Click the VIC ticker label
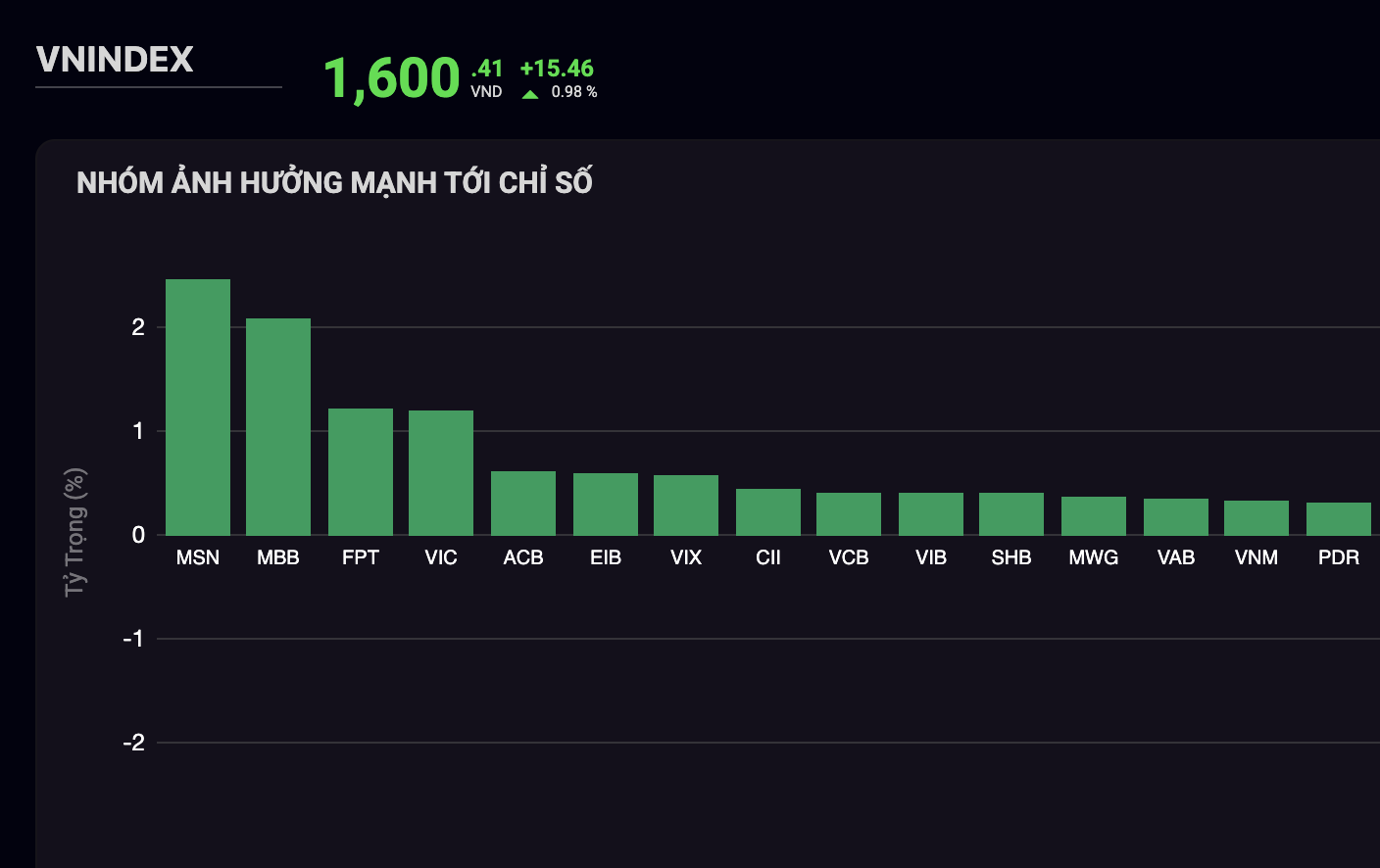 coord(441,557)
